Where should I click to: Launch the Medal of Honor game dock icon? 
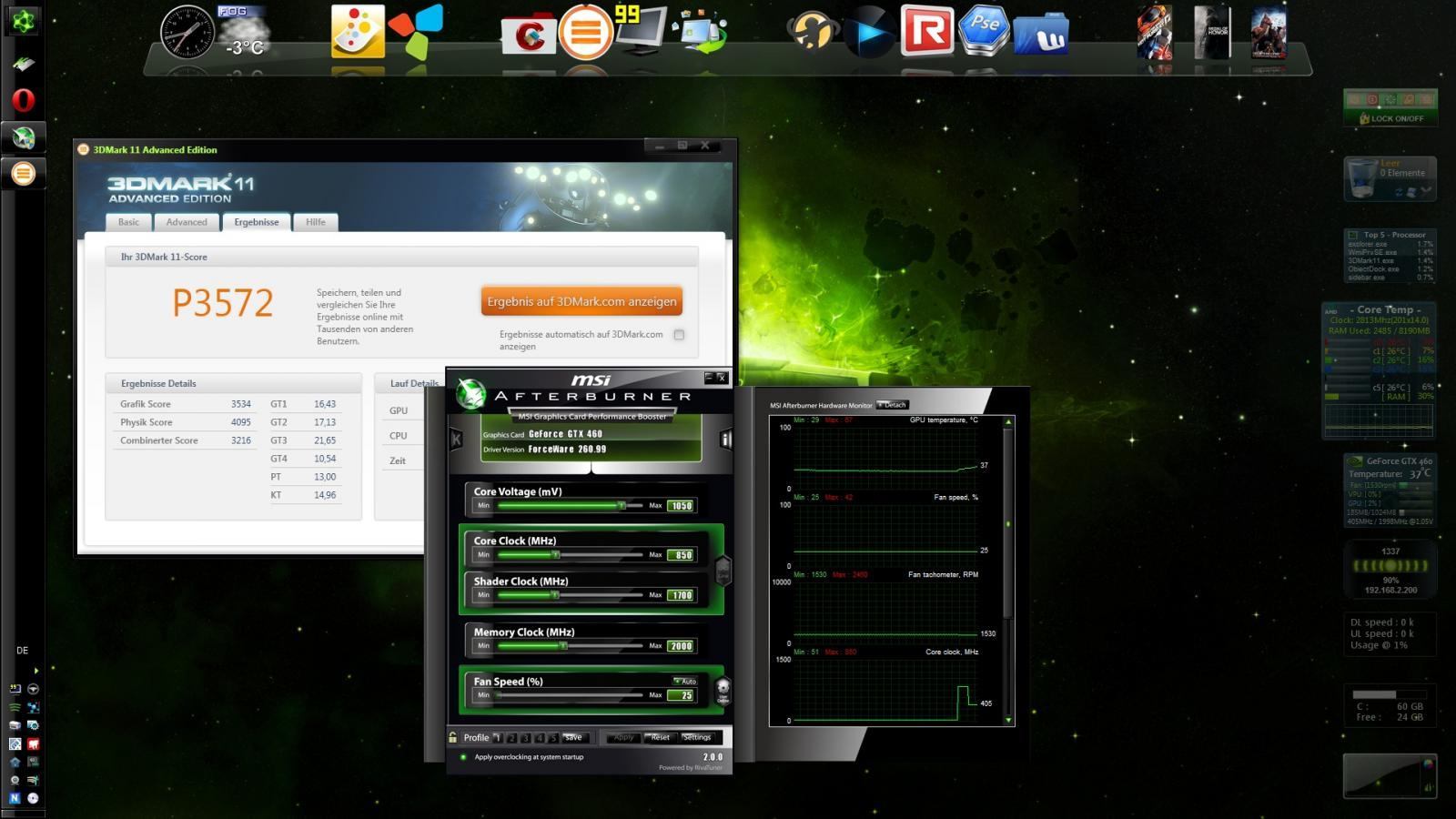[1211, 33]
